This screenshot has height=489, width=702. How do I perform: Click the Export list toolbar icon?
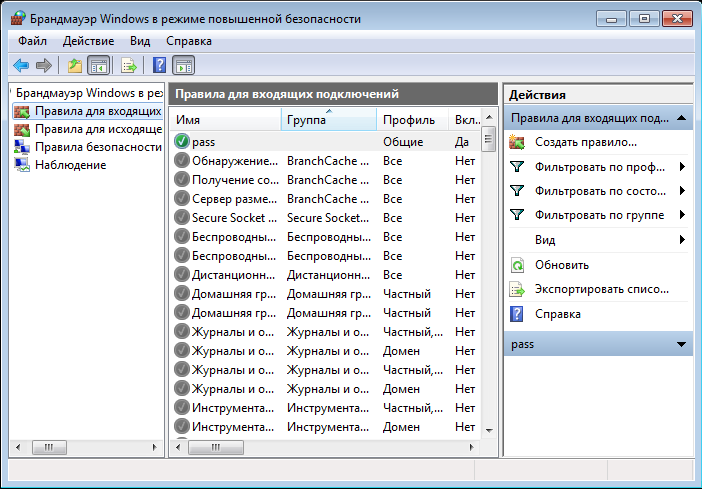point(128,66)
